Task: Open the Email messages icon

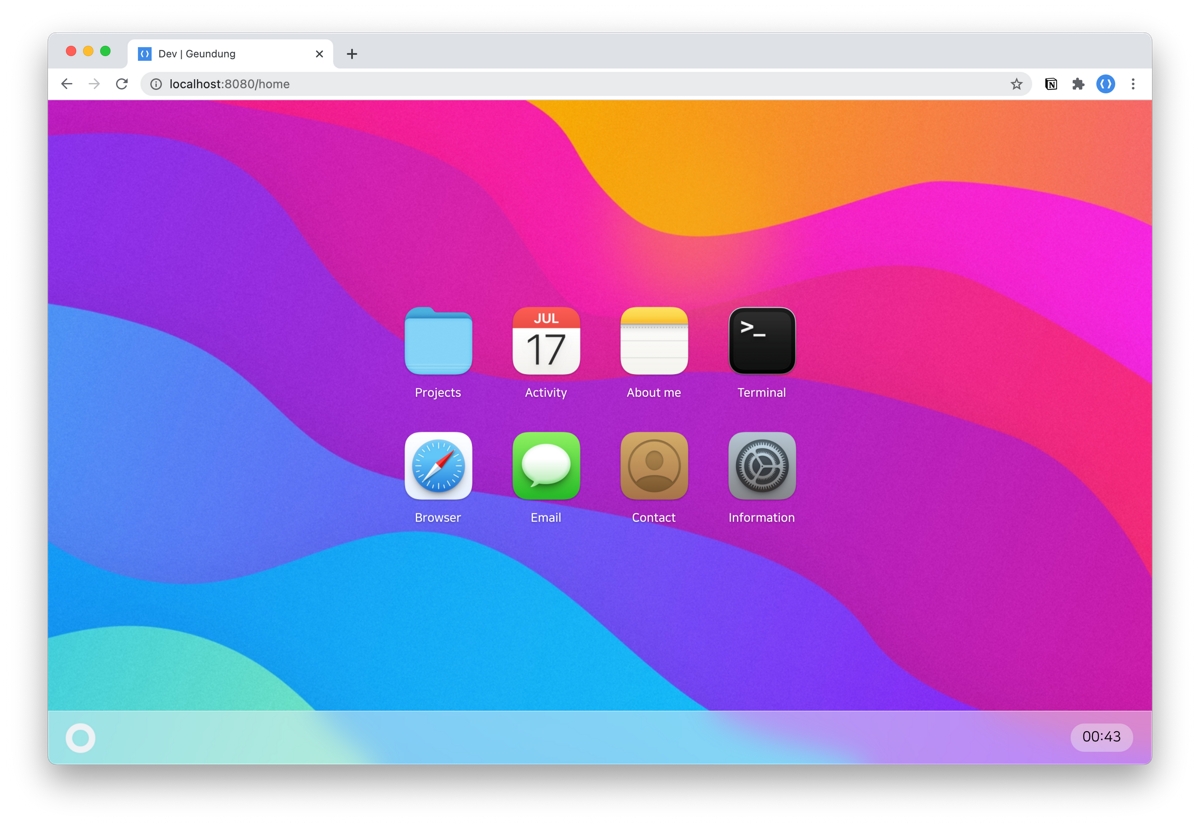Action: [546, 466]
